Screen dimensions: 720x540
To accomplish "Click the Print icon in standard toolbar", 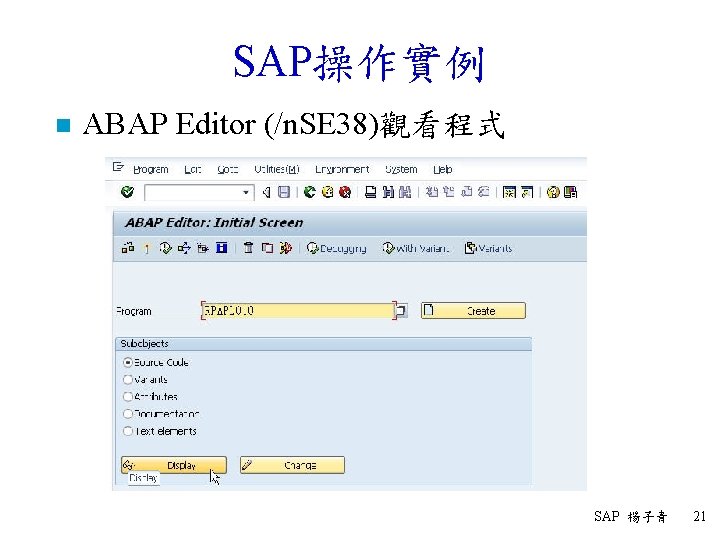I will point(370,192).
